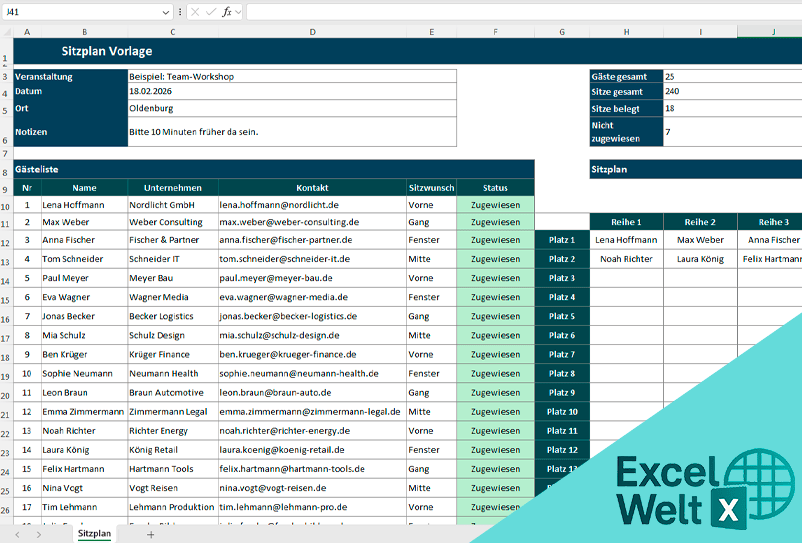Click the Oldenburg location cell
This screenshot has height=543, width=802.
(290, 108)
